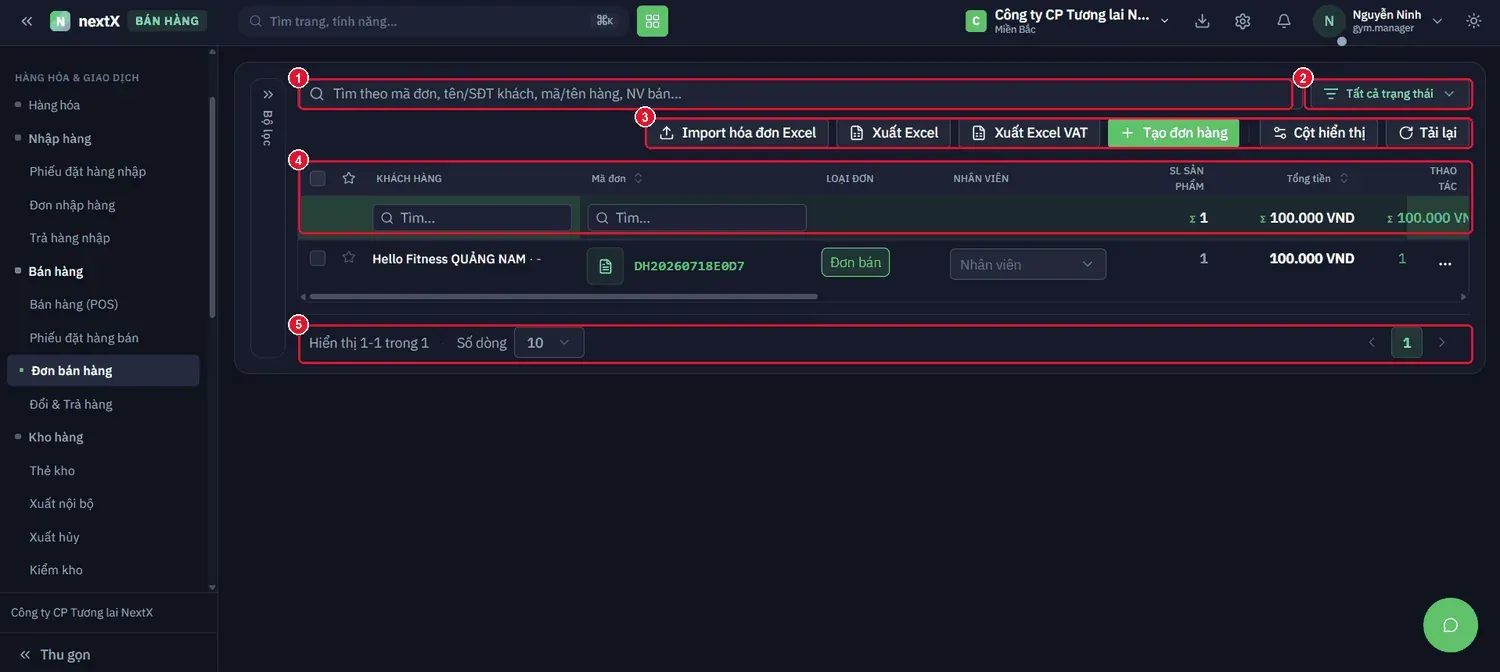The height and width of the screenshot is (672, 1500).
Task: Open the Nguyễn Ninh user account menu
Action: [1380, 21]
